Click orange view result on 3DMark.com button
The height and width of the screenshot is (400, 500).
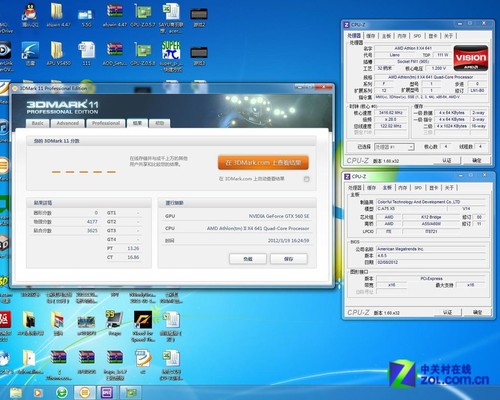pos(263,163)
